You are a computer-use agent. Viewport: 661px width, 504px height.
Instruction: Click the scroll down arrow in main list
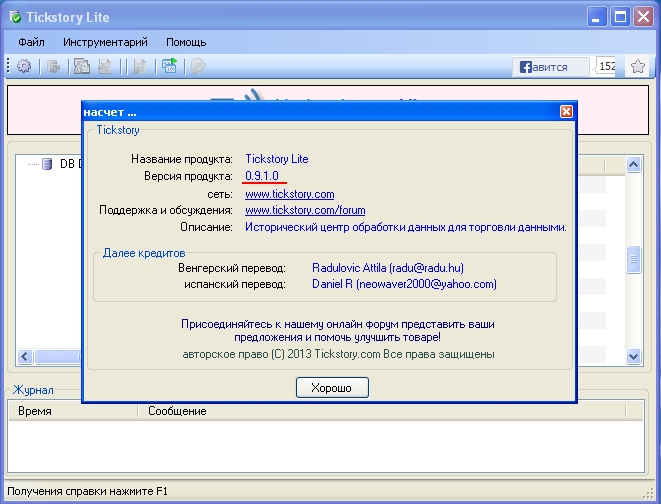(634, 357)
